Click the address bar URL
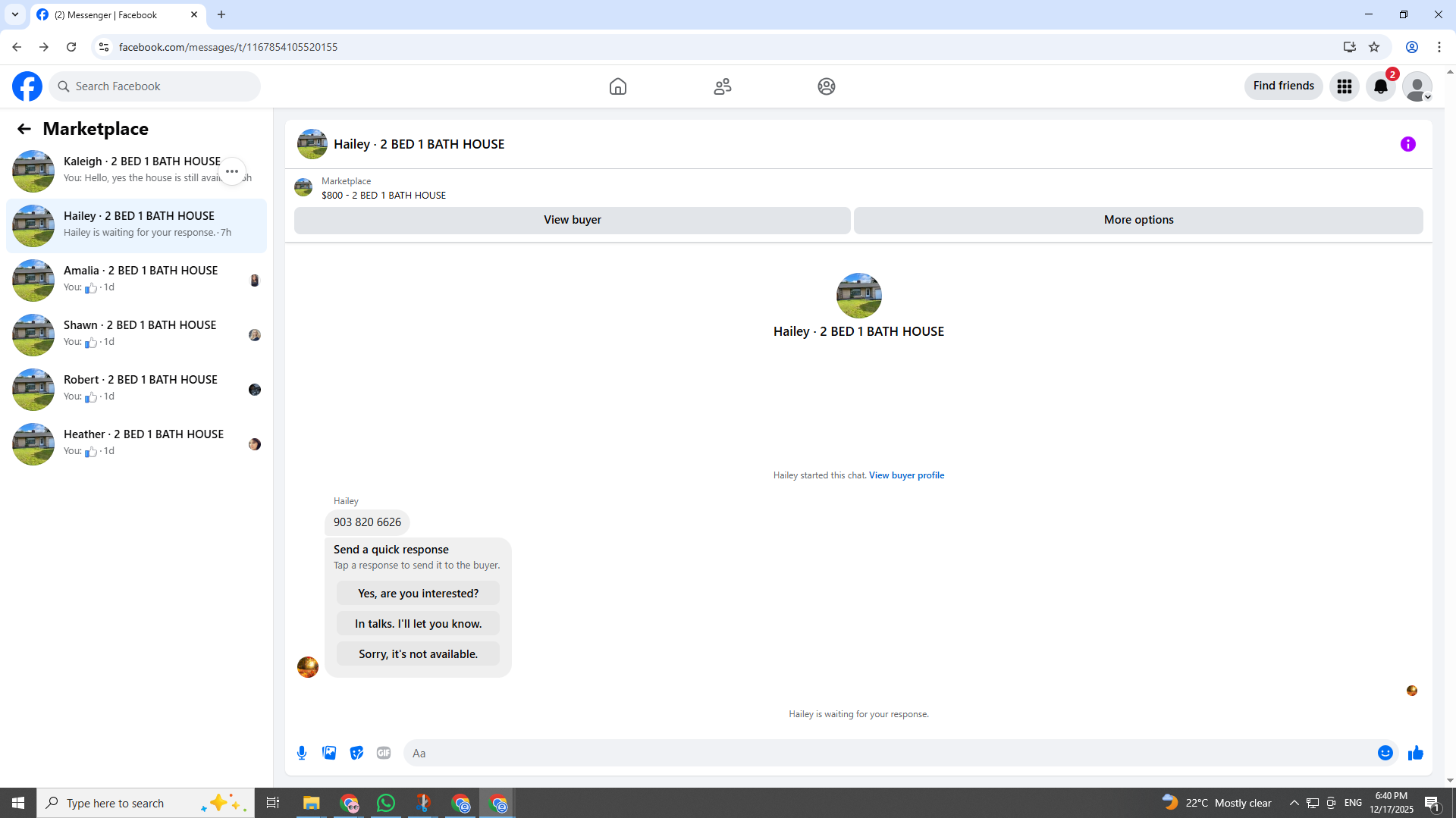The image size is (1456, 818). click(x=227, y=47)
